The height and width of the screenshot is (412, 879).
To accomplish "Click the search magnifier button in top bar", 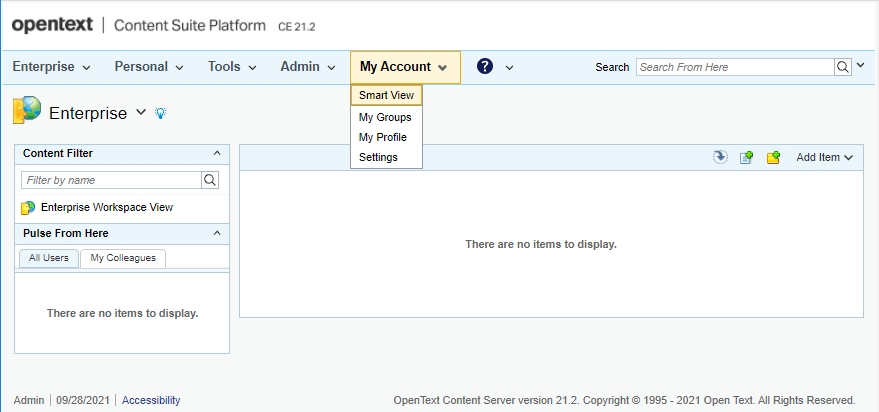I will click(843, 67).
